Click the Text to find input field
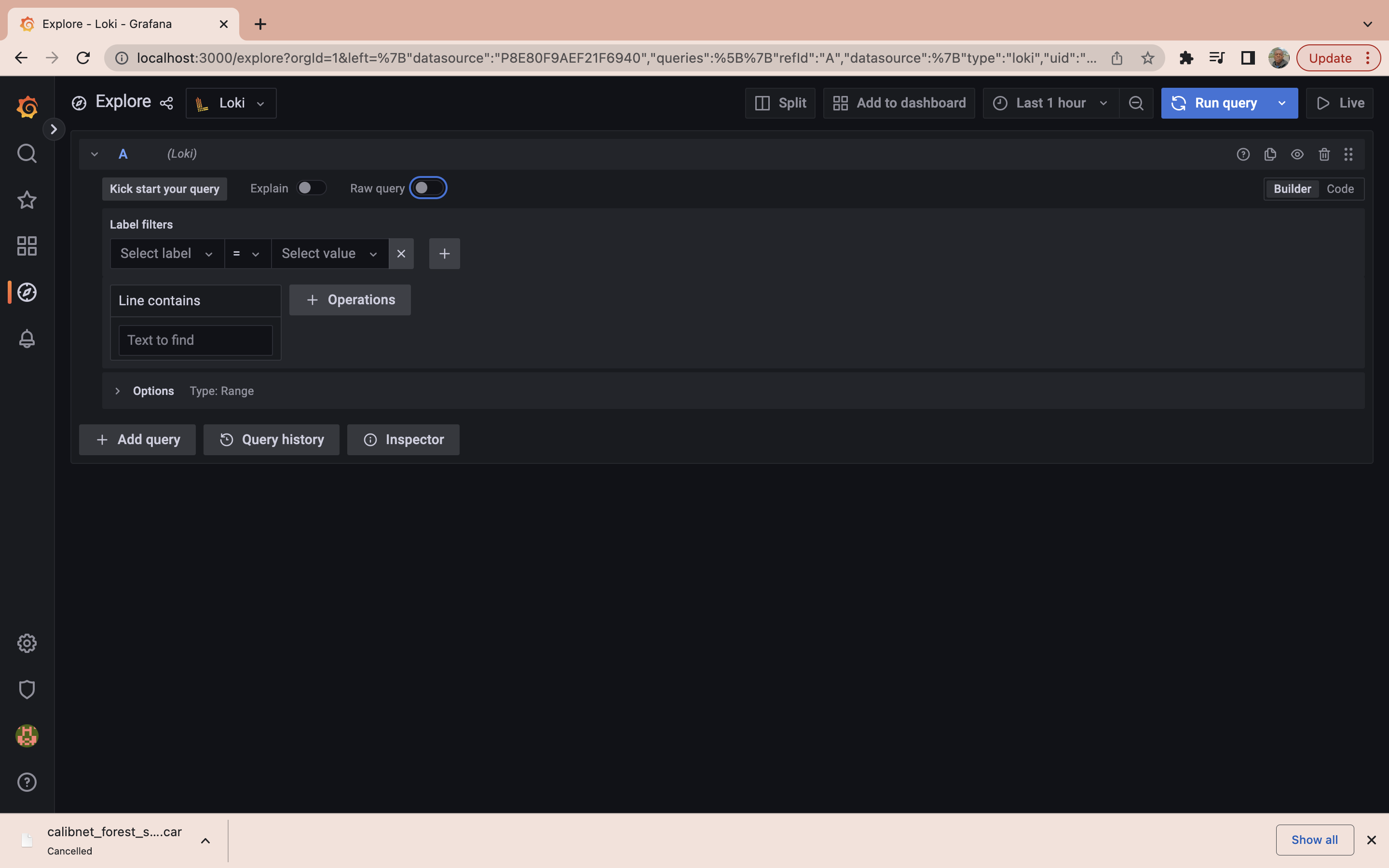This screenshot has width=1389, height=868. coord(195,340)
